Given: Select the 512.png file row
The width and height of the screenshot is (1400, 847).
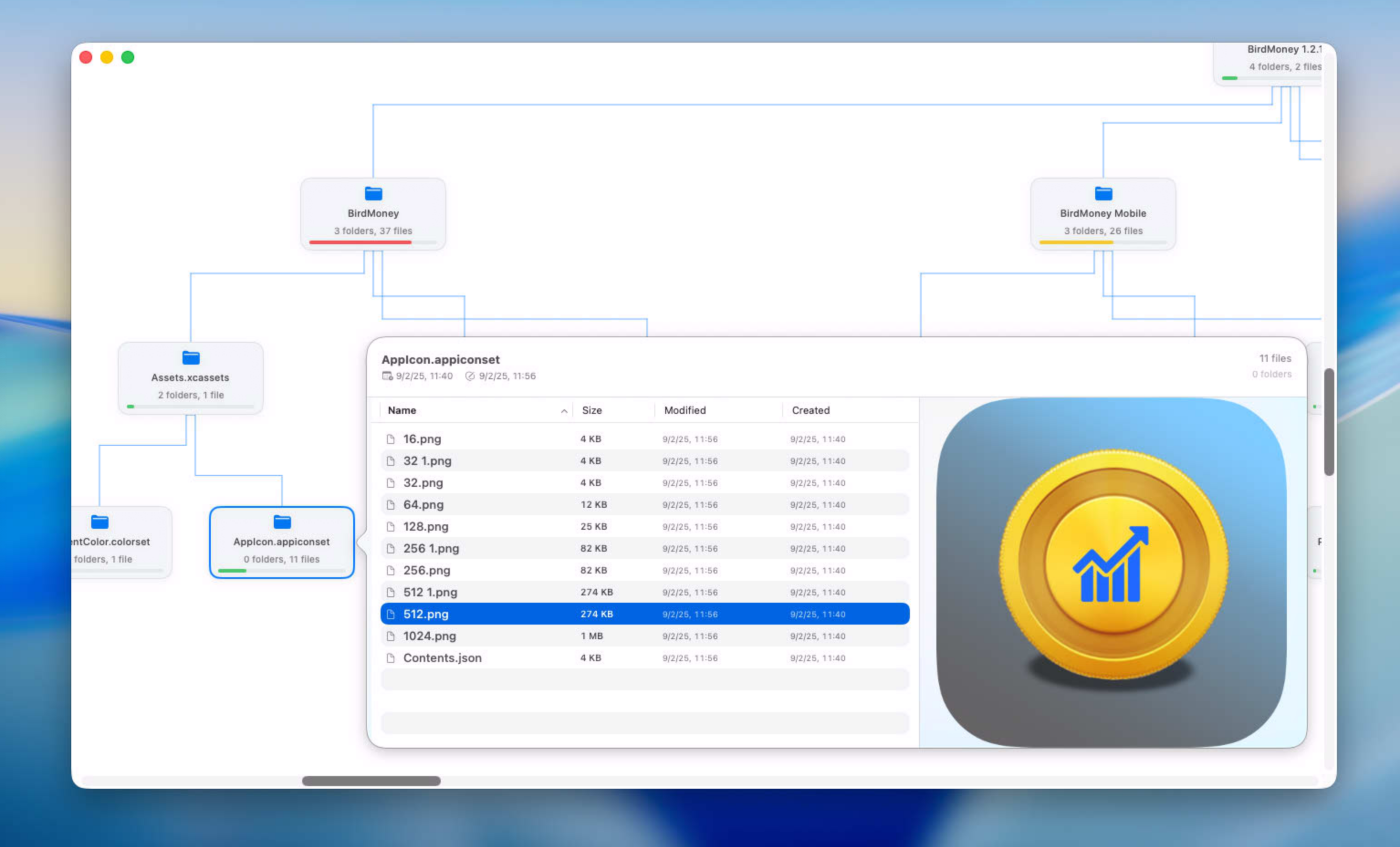Looking at the screenshot, I should 645,614.
